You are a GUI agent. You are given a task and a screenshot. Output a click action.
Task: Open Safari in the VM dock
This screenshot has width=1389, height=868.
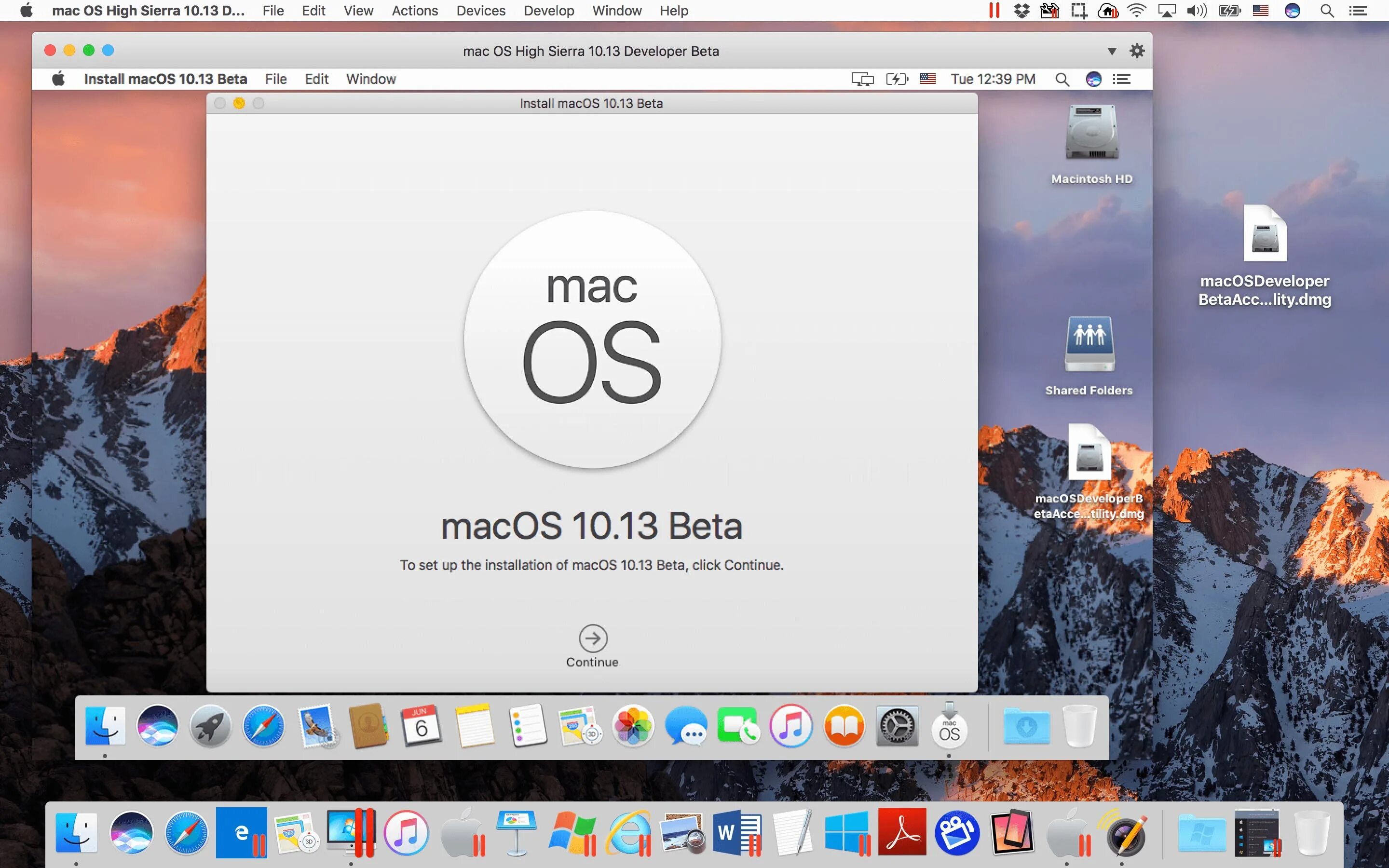click(x=263, y=726)
